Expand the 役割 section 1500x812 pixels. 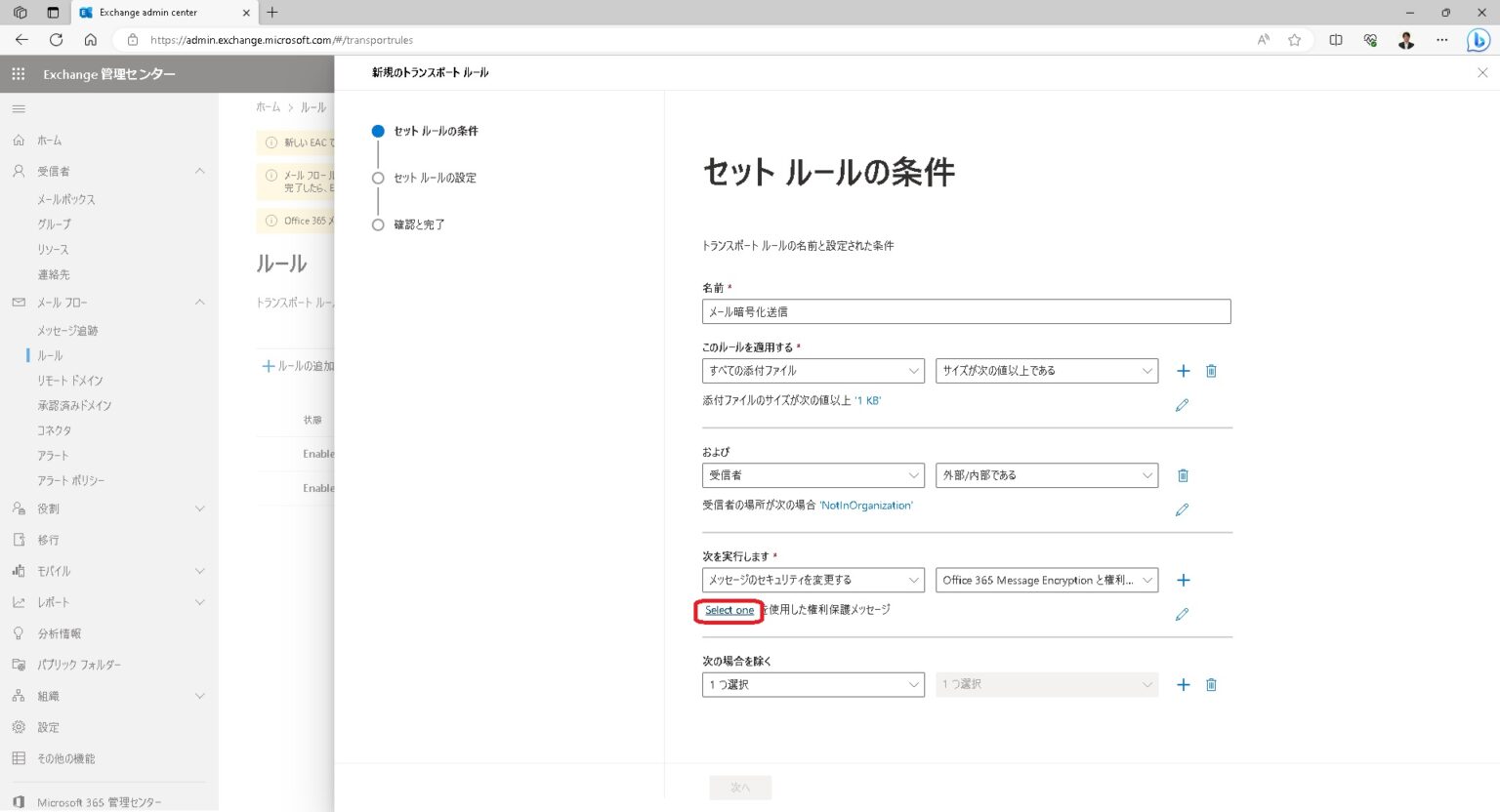[199, 508]
